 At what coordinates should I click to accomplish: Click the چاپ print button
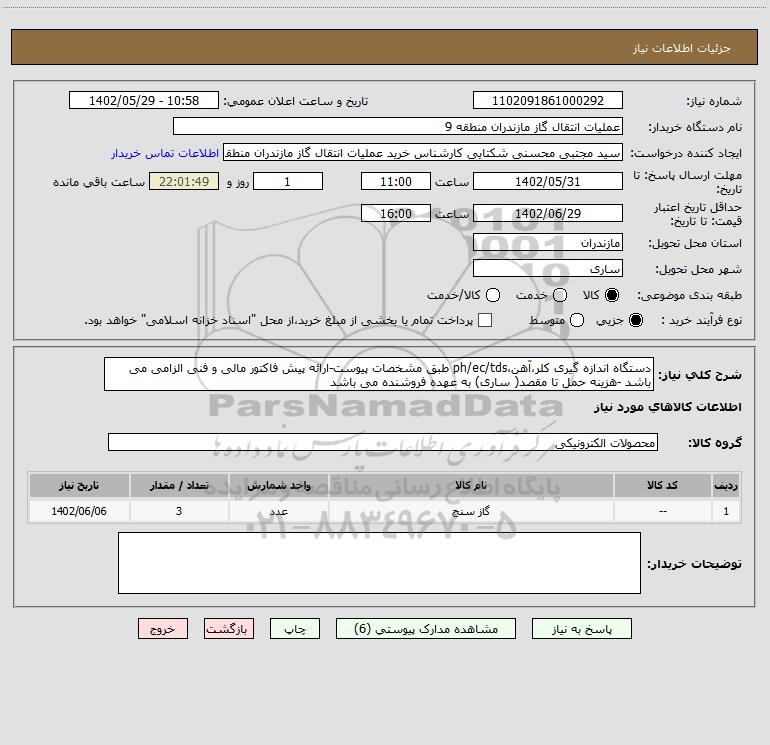click(295, 629)
